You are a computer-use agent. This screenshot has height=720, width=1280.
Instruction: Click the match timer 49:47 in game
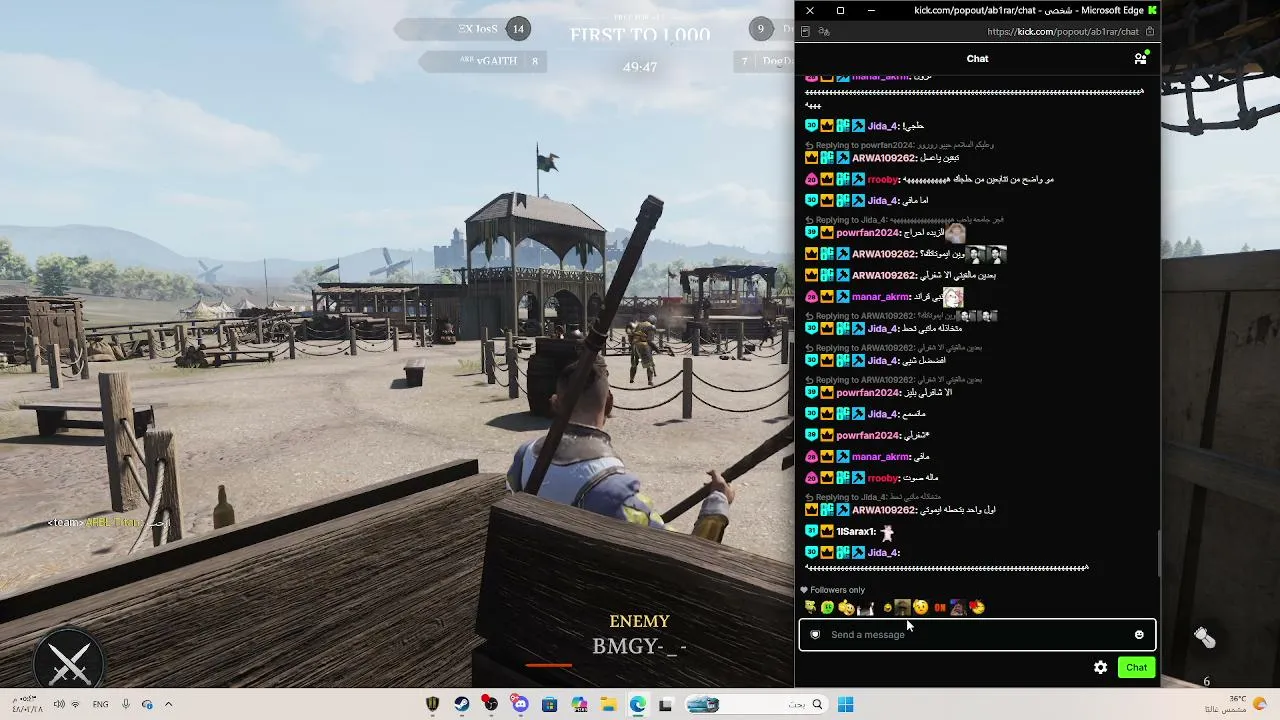click(x=640, y=67)
